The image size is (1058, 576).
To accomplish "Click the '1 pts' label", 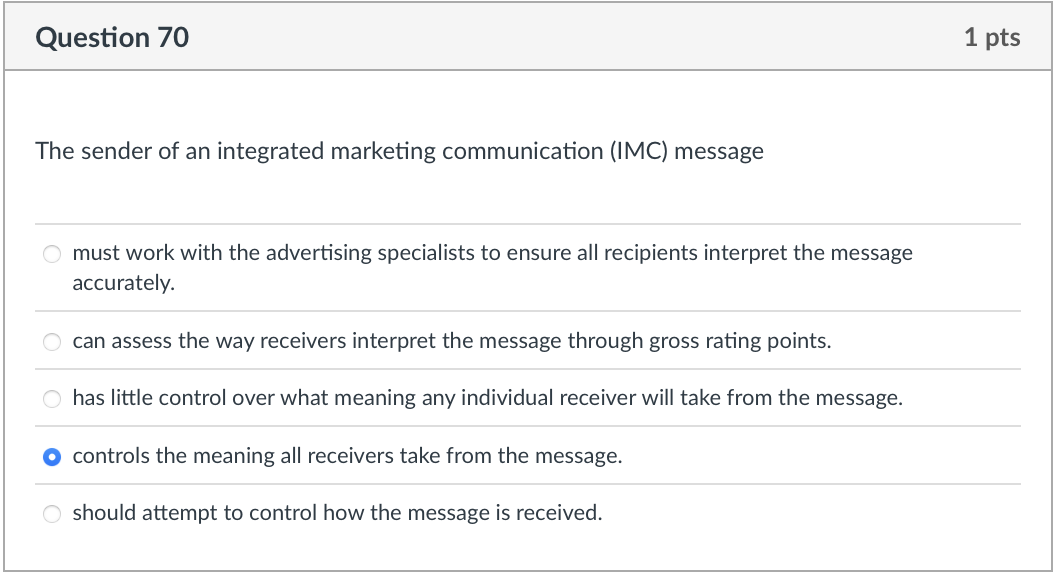I will tap(994, 37).
